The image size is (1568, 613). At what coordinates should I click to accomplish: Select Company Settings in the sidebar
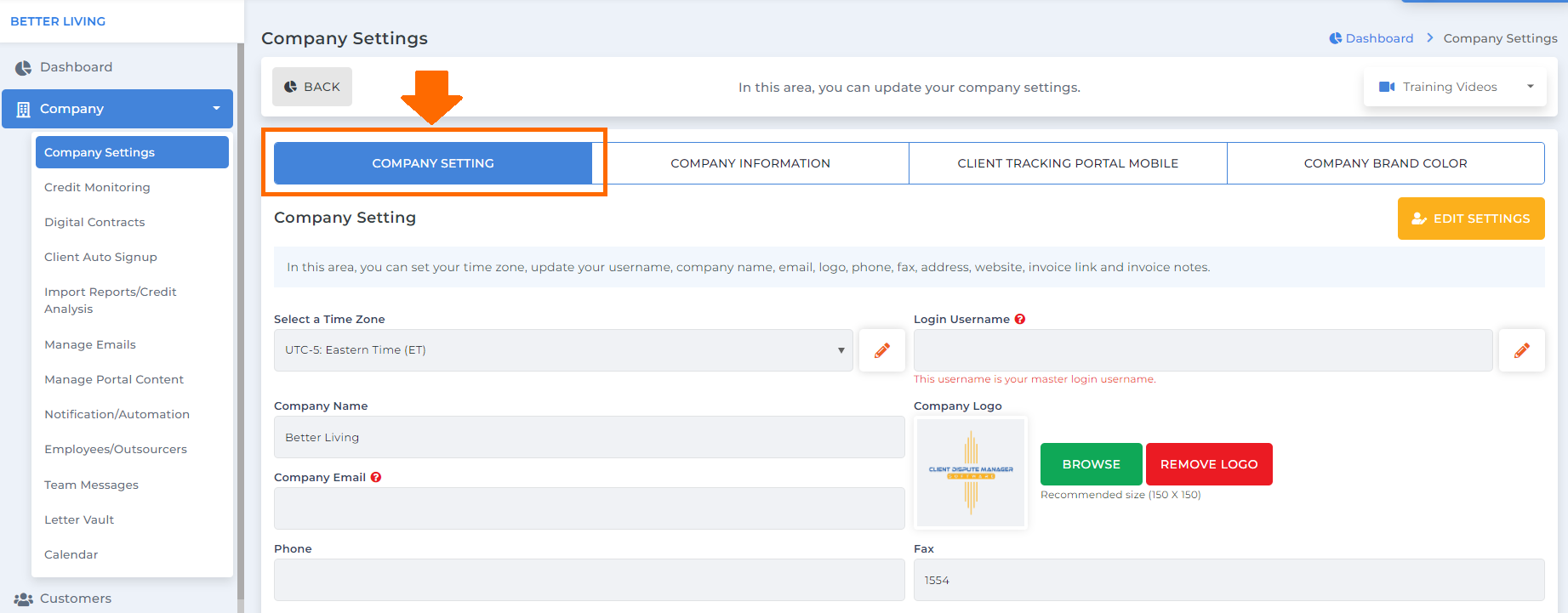132,152
